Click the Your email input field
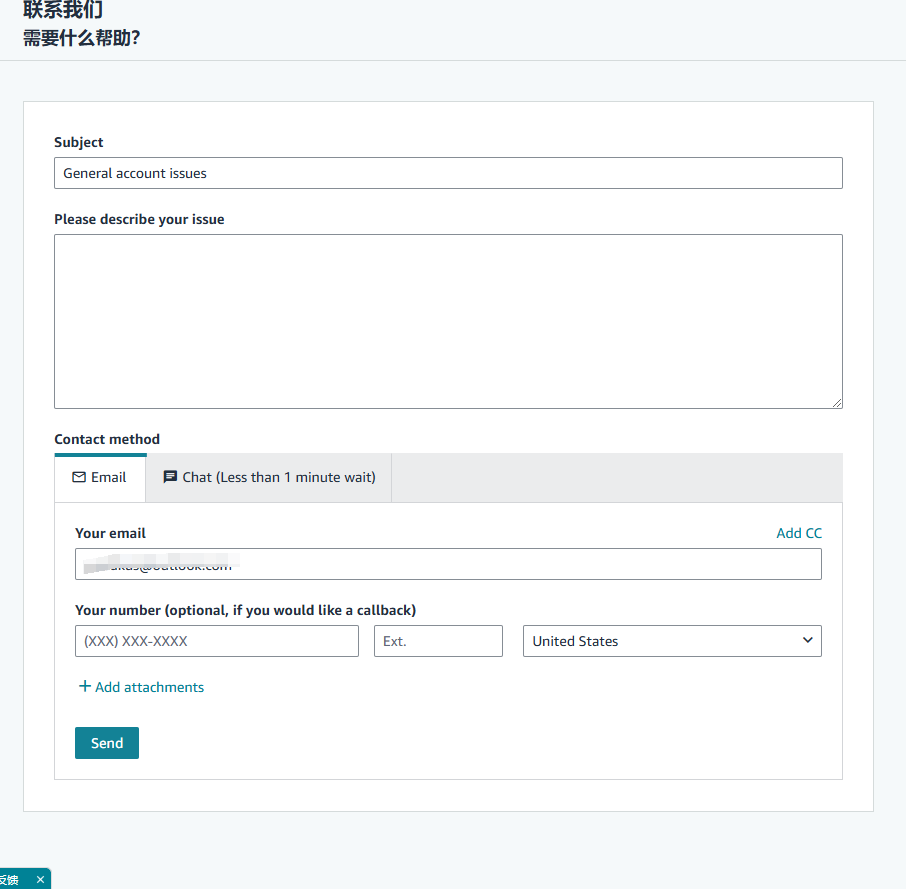The height and width of the screenshot is (889, 906). click(448, 564)
